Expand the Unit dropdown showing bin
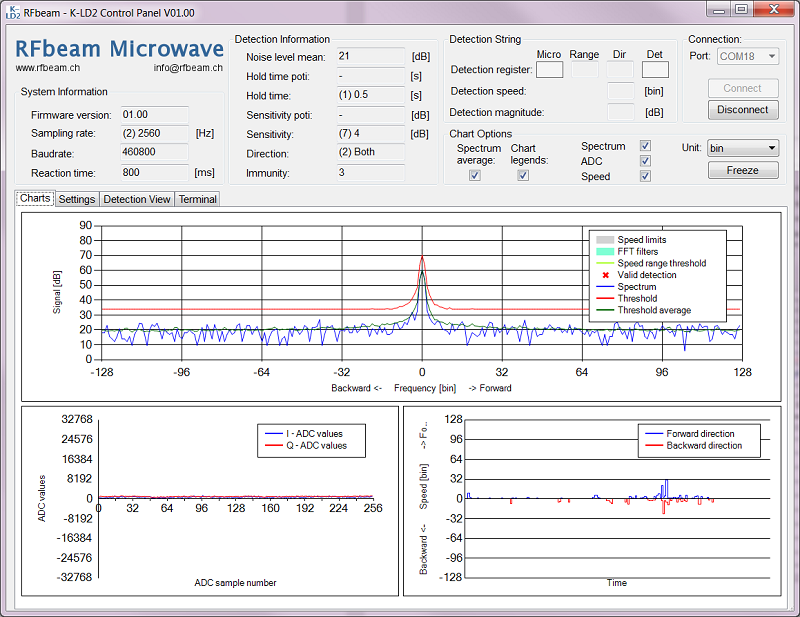This screenshot has width=800, height=617. (x=742, y=148)
